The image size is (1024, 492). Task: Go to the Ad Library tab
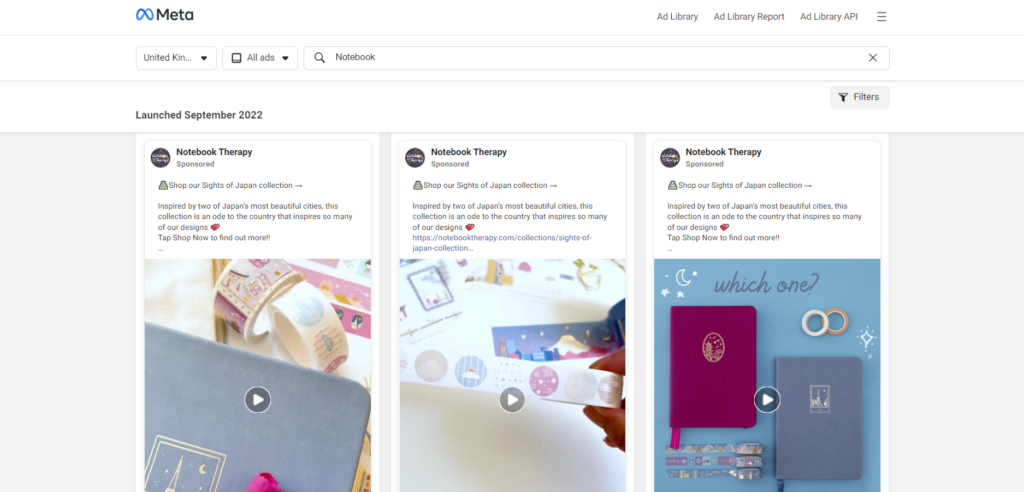(x=677, y=17)
